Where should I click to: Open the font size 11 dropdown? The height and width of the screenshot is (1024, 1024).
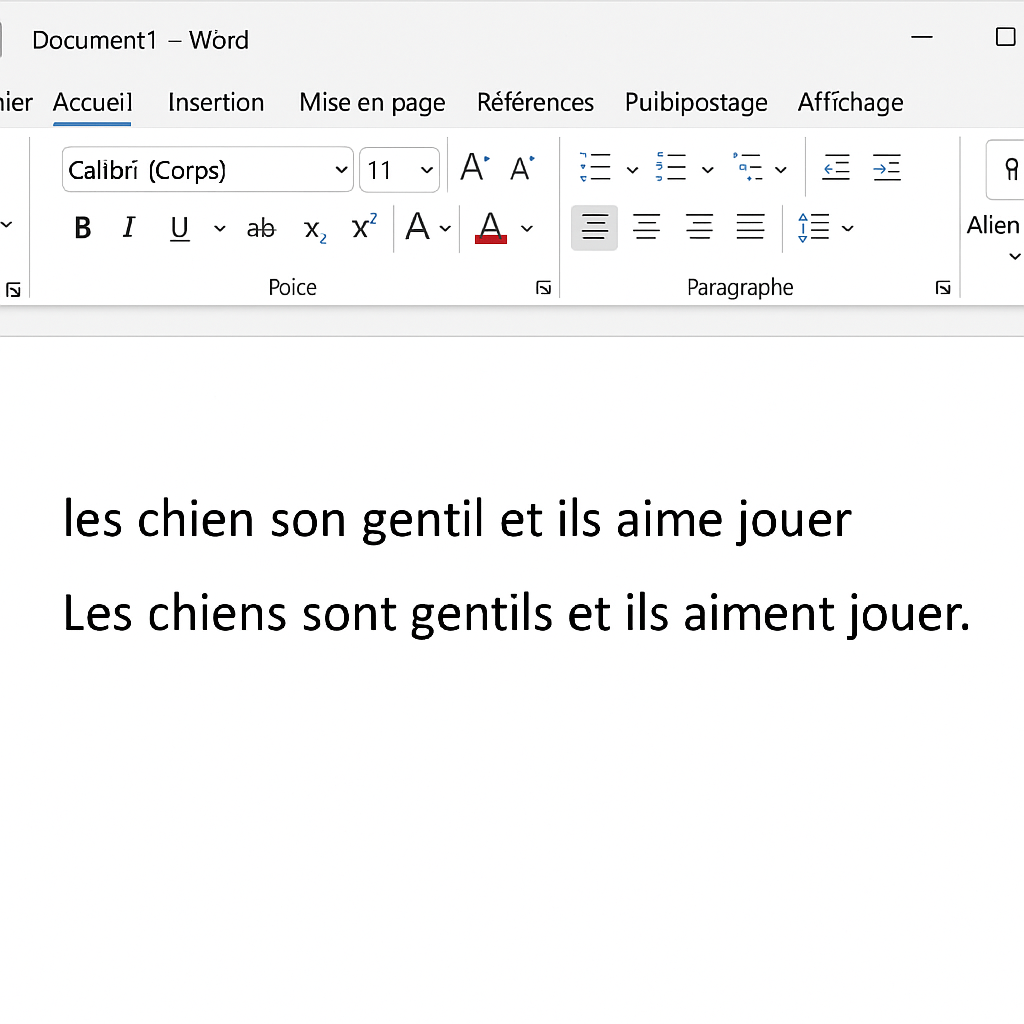(427, 170)
